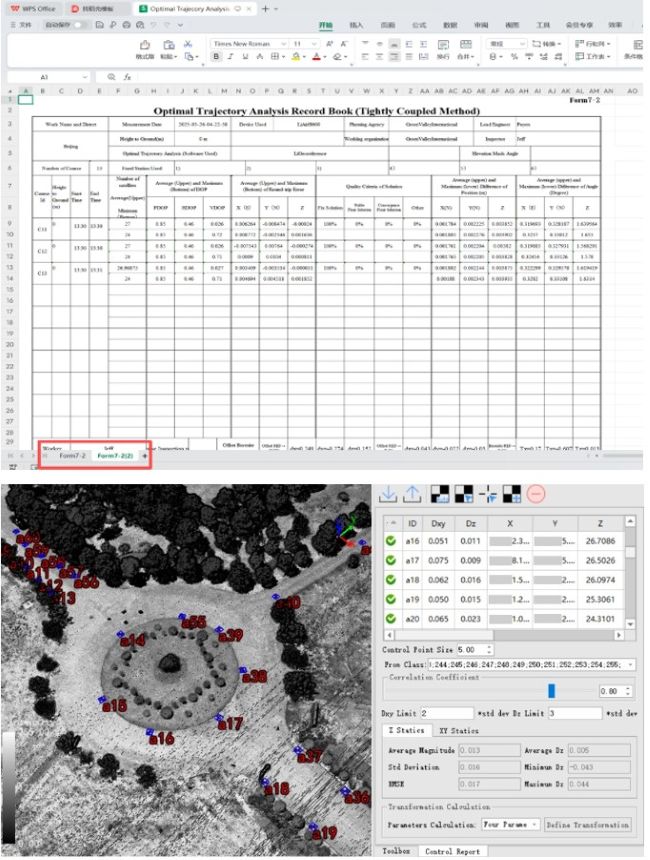Screen dimensions: 650x860
Task: Click the percent style icon
Action: (x=514, y=56)
